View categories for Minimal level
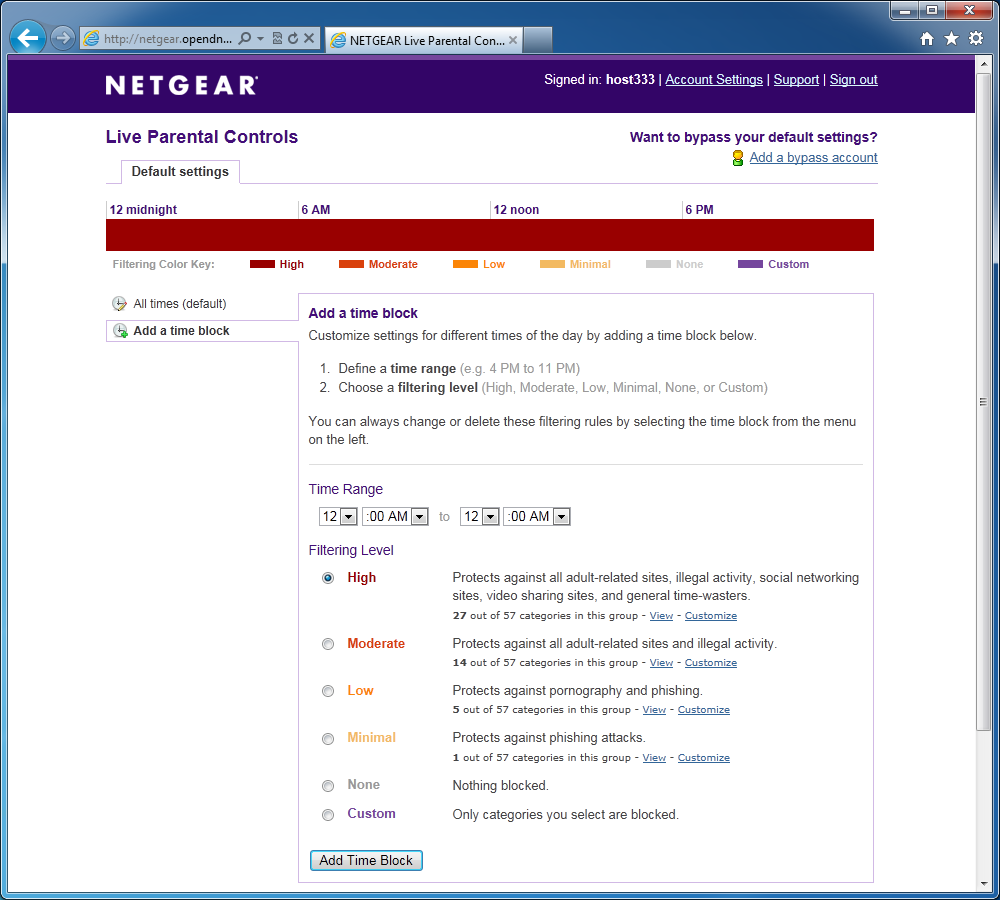 click(x=654, y=758)
